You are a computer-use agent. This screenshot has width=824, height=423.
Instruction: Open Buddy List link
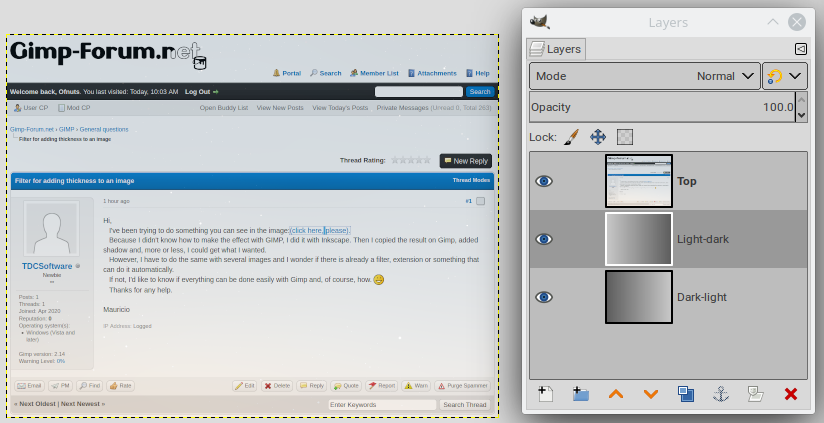[x=223, y=108]
